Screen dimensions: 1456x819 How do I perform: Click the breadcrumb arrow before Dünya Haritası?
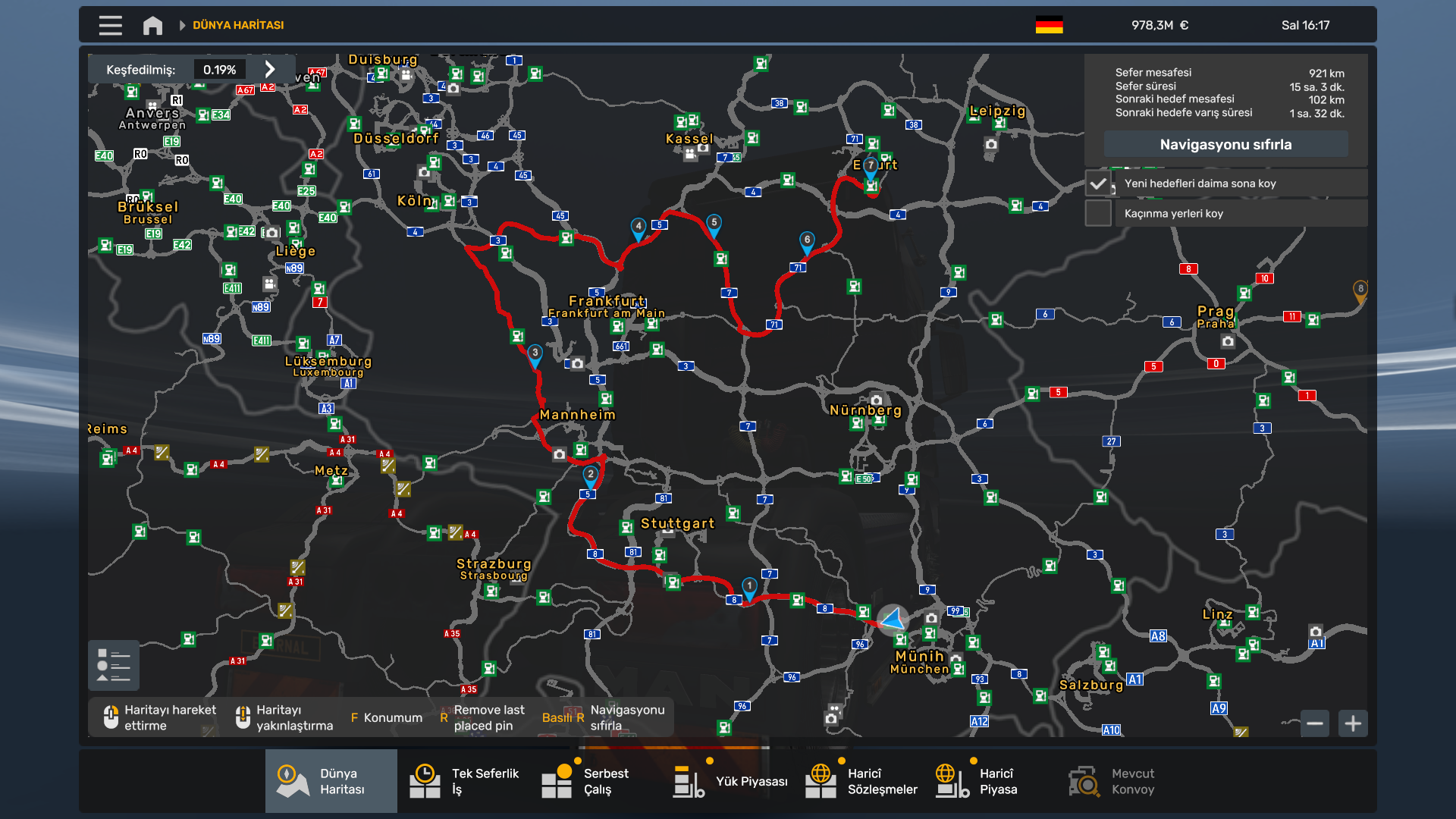coord(182,25)
